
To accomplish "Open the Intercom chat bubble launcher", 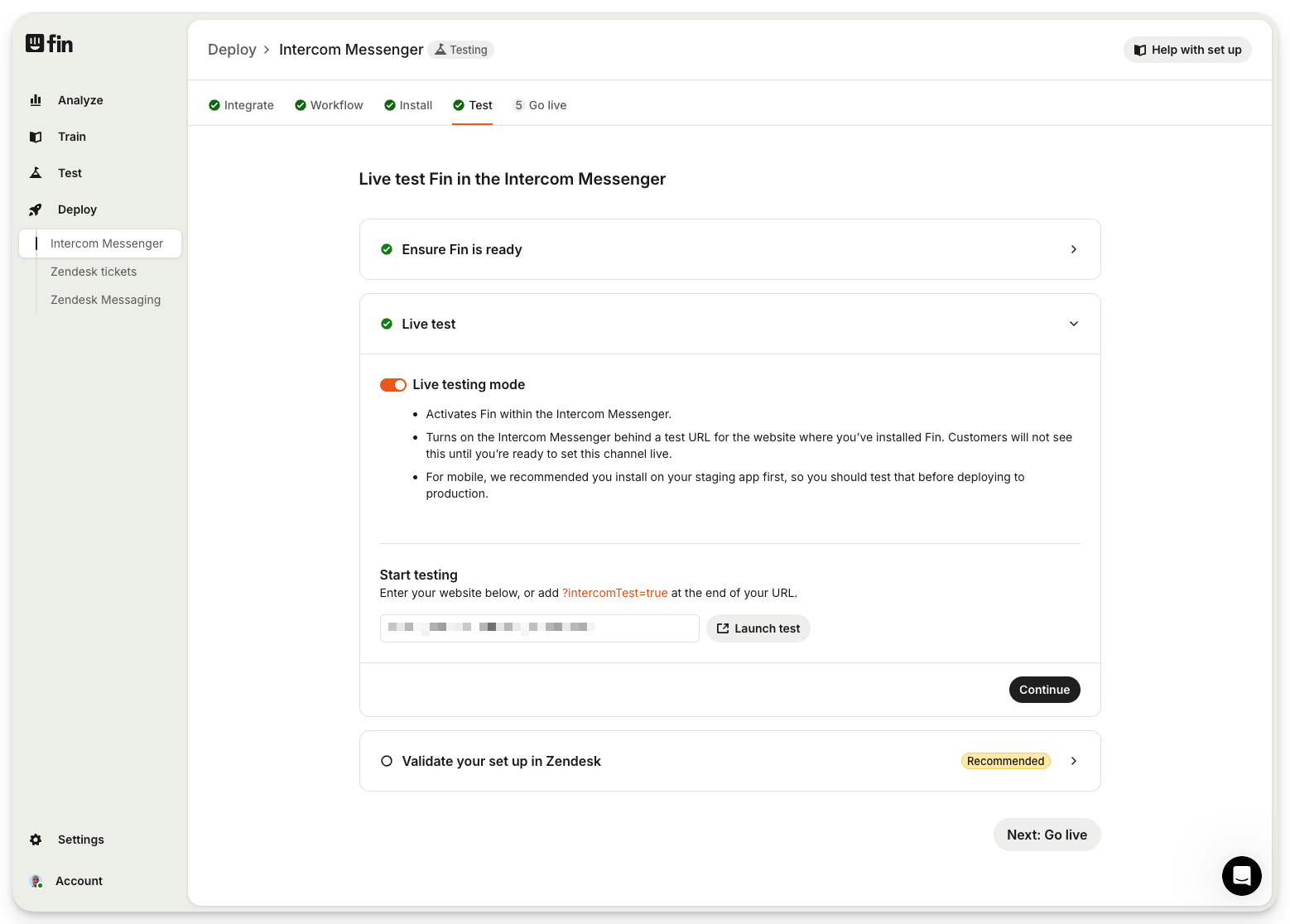I will coord(1241,875).
